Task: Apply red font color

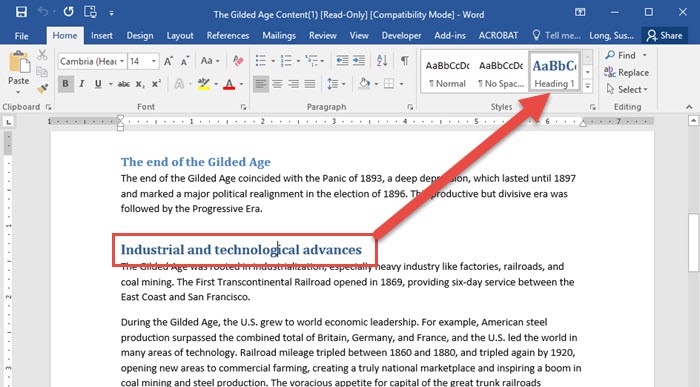Action: coord(229,84)
